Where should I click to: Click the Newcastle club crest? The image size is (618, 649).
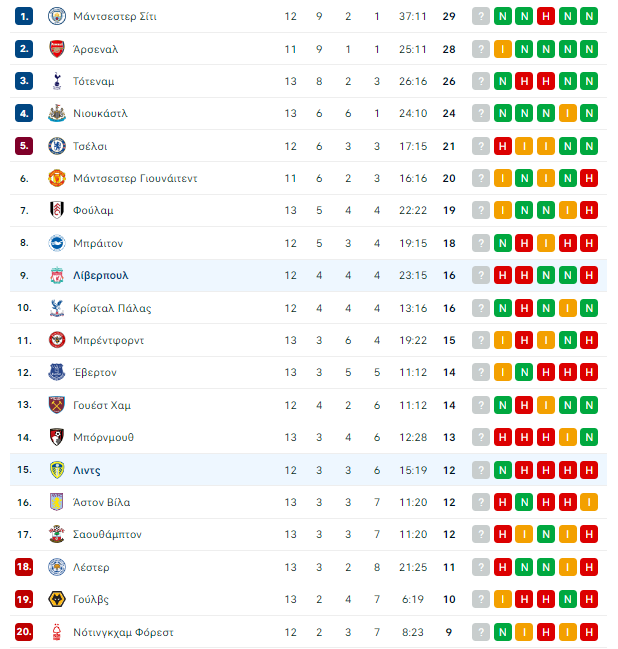pos(57,113)
